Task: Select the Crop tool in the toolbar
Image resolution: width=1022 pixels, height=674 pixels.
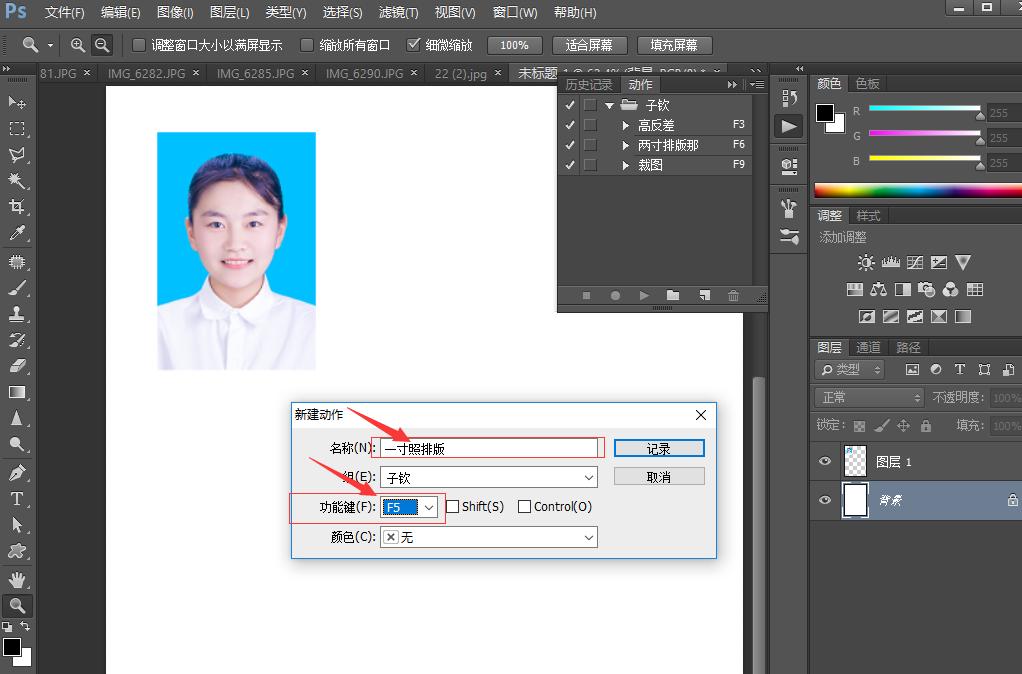Action: [16, 207]
